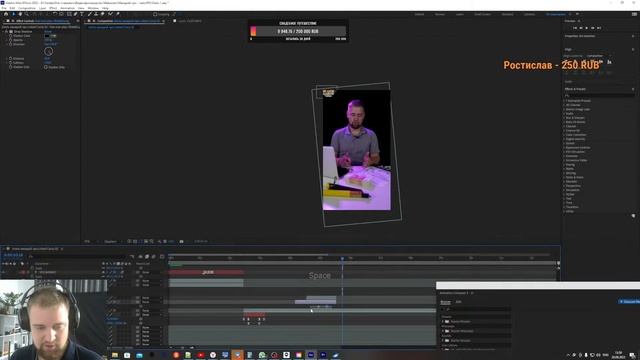Open File Explorer from the taskbar
Viewport: 640px width, 360px height.
tap(115, 355)
